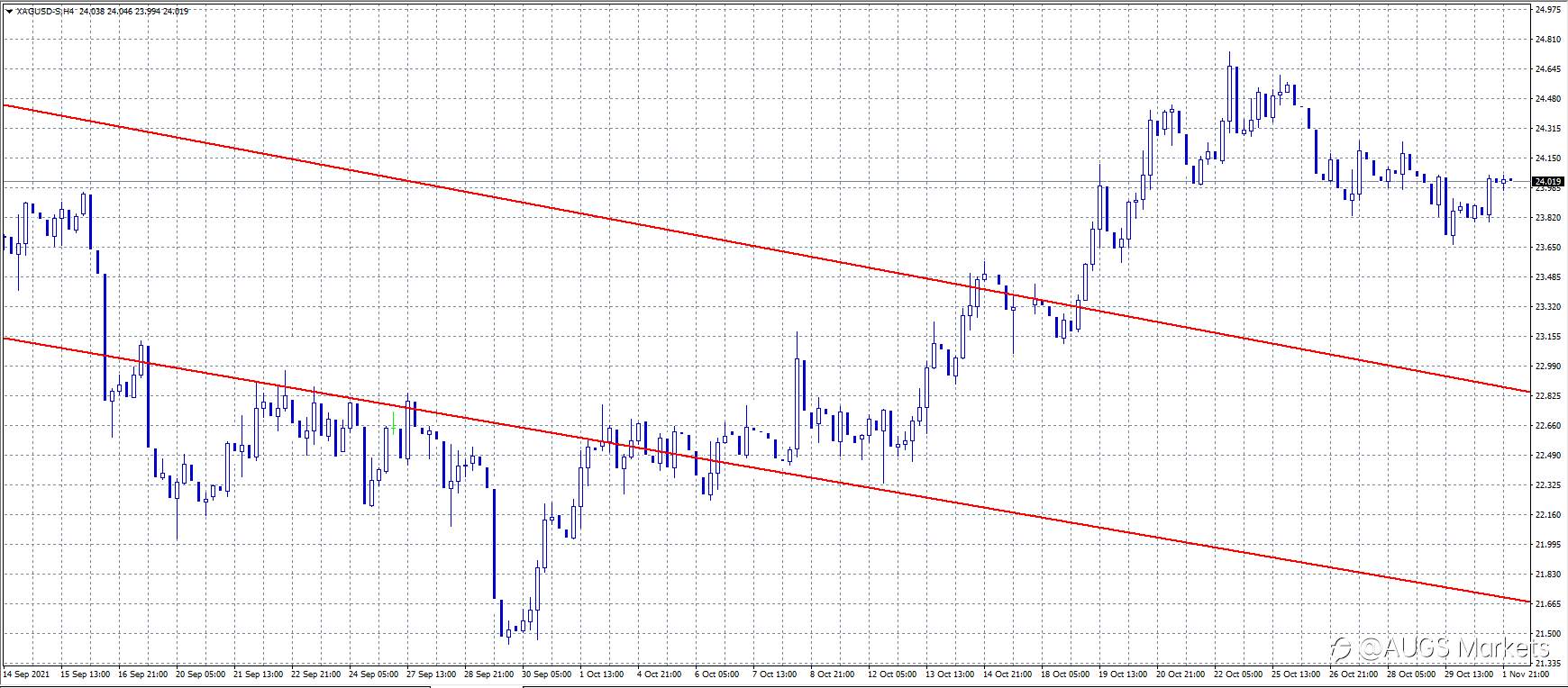The image size is (1568, 688).
Task: Click the 22.325 price axis label
Action: coord(1548,485)
